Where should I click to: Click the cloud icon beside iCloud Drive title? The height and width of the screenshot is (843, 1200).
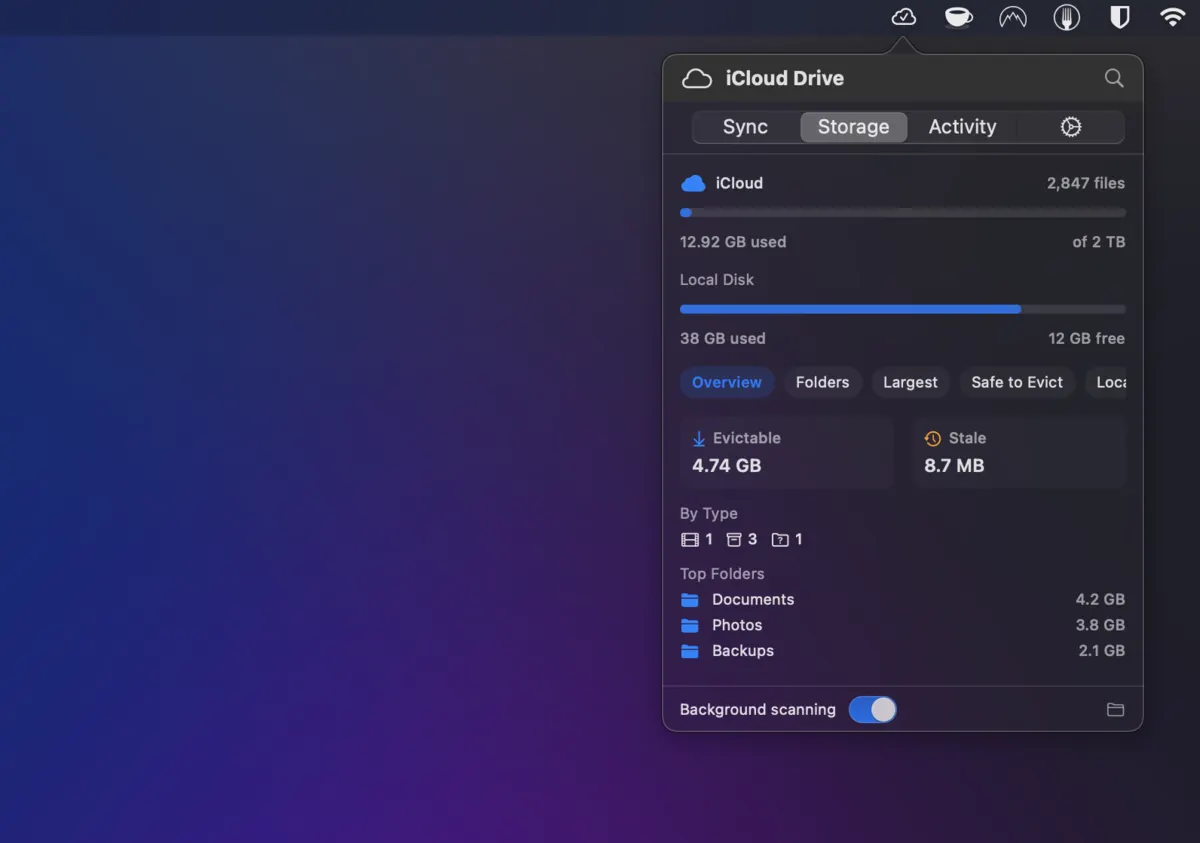pos(697,79)
